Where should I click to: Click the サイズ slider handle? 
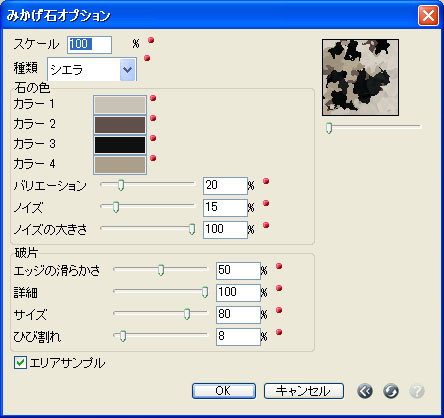(x=187, y=314)
